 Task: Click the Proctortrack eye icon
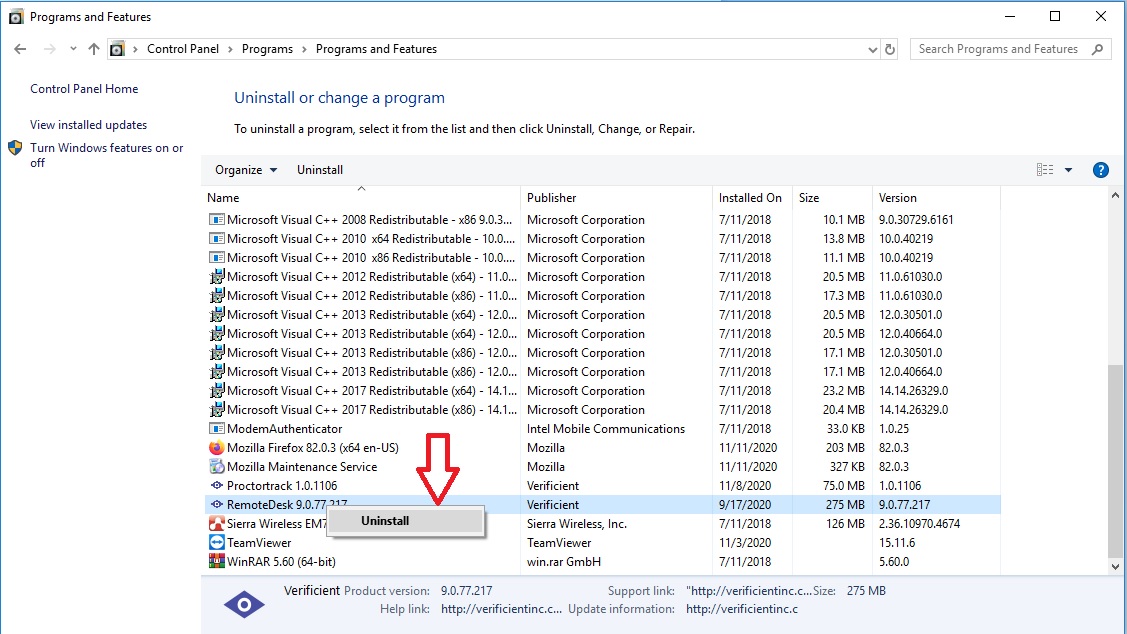[x=216, y=485]
